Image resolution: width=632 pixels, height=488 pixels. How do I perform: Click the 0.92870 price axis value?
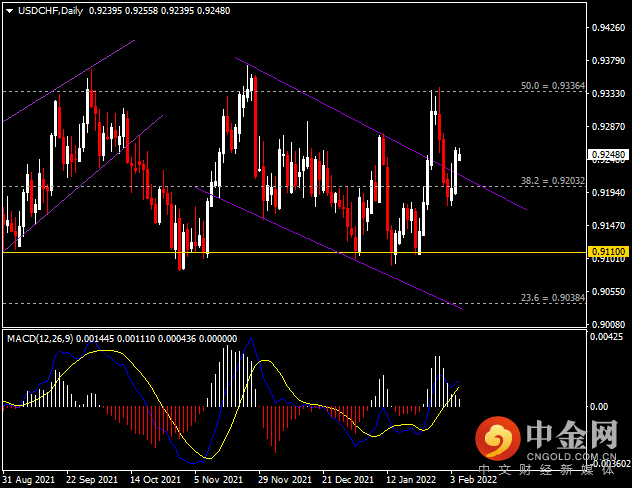(608, 127)
